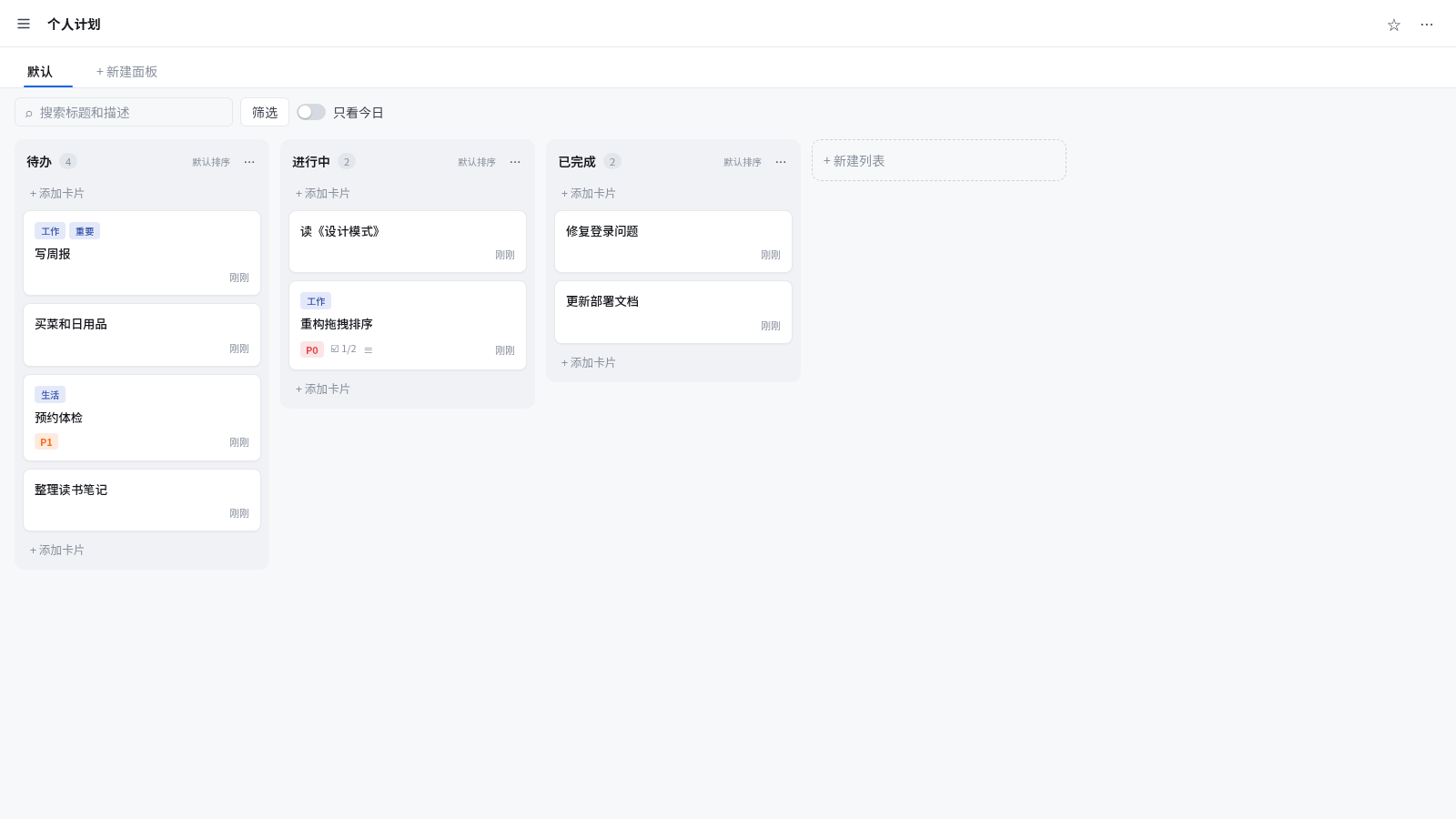Screen dimensions: 1456x819
Task: Click the 重要 tag on 写周报
Action: 85,231
